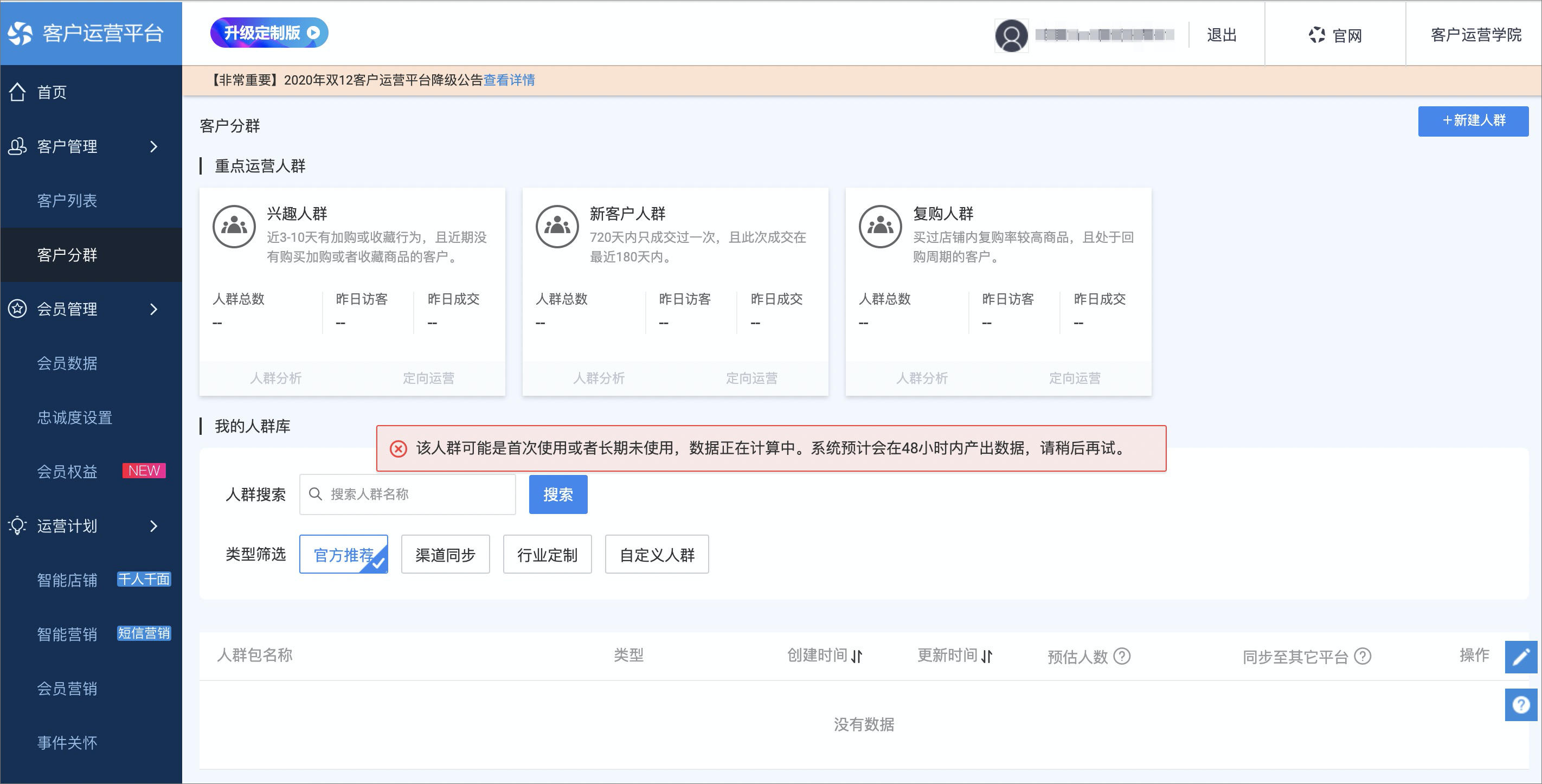The height and width of the screenshot is (784, 1542).
Task: Collapse the 客户管理 chevron
Action: pos(154,146)
